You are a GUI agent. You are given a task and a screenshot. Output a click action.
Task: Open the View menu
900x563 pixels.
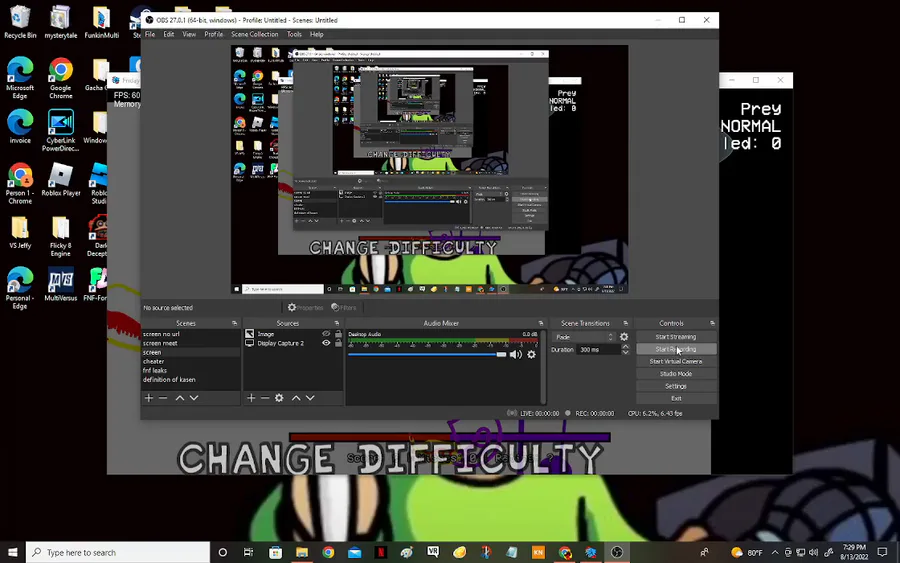189,34
